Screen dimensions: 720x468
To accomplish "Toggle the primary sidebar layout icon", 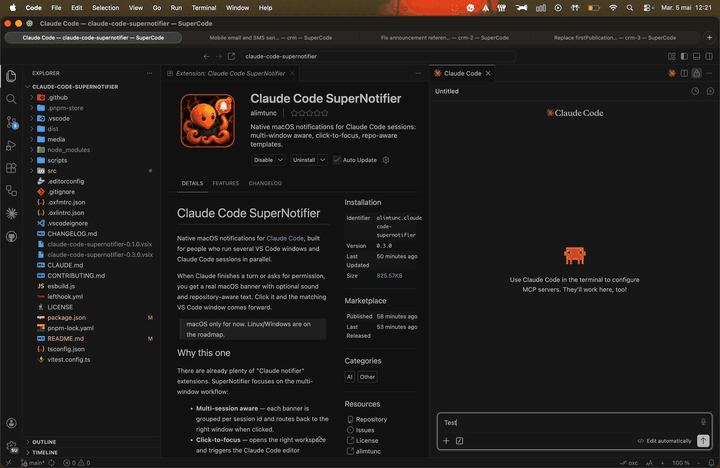I will 684,56.
